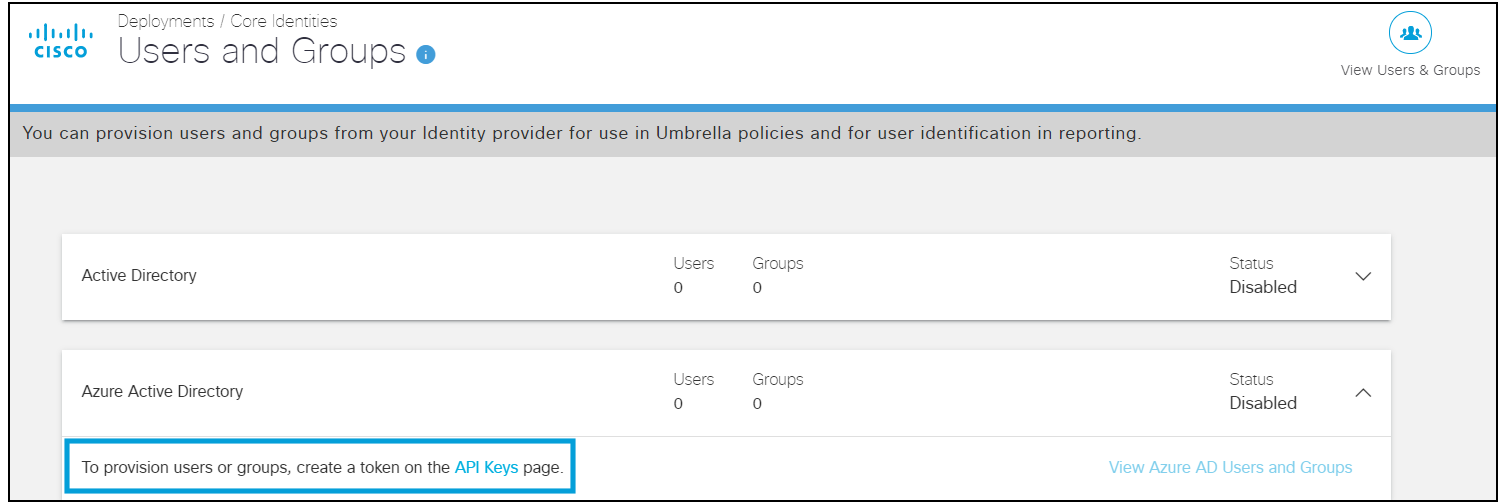Screen dimensions: 1498x504
Task: Click the Users and Groups page heading
Action: 262,52
